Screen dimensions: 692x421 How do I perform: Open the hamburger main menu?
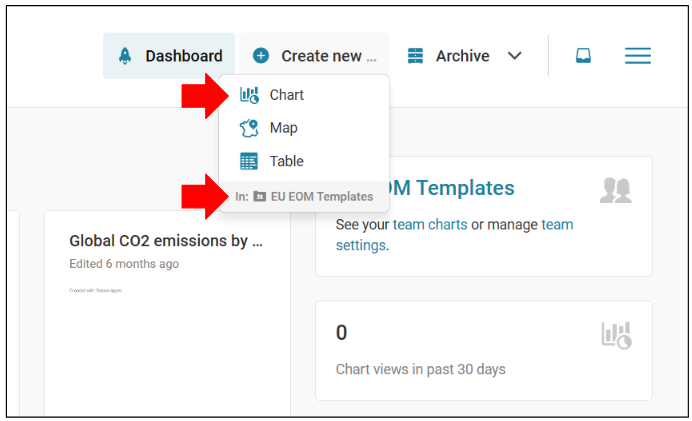pyautogui.click(x=638, y=56)
